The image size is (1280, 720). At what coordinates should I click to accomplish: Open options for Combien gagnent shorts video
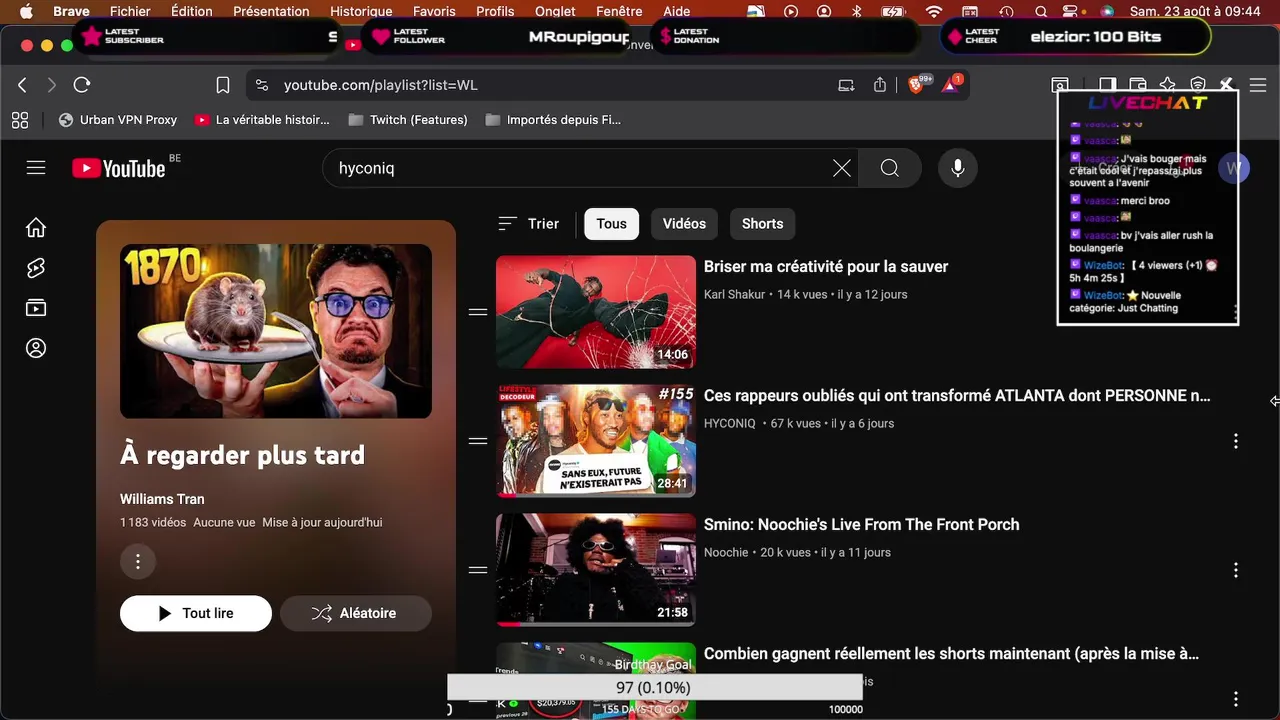(x=1236, y=699)
